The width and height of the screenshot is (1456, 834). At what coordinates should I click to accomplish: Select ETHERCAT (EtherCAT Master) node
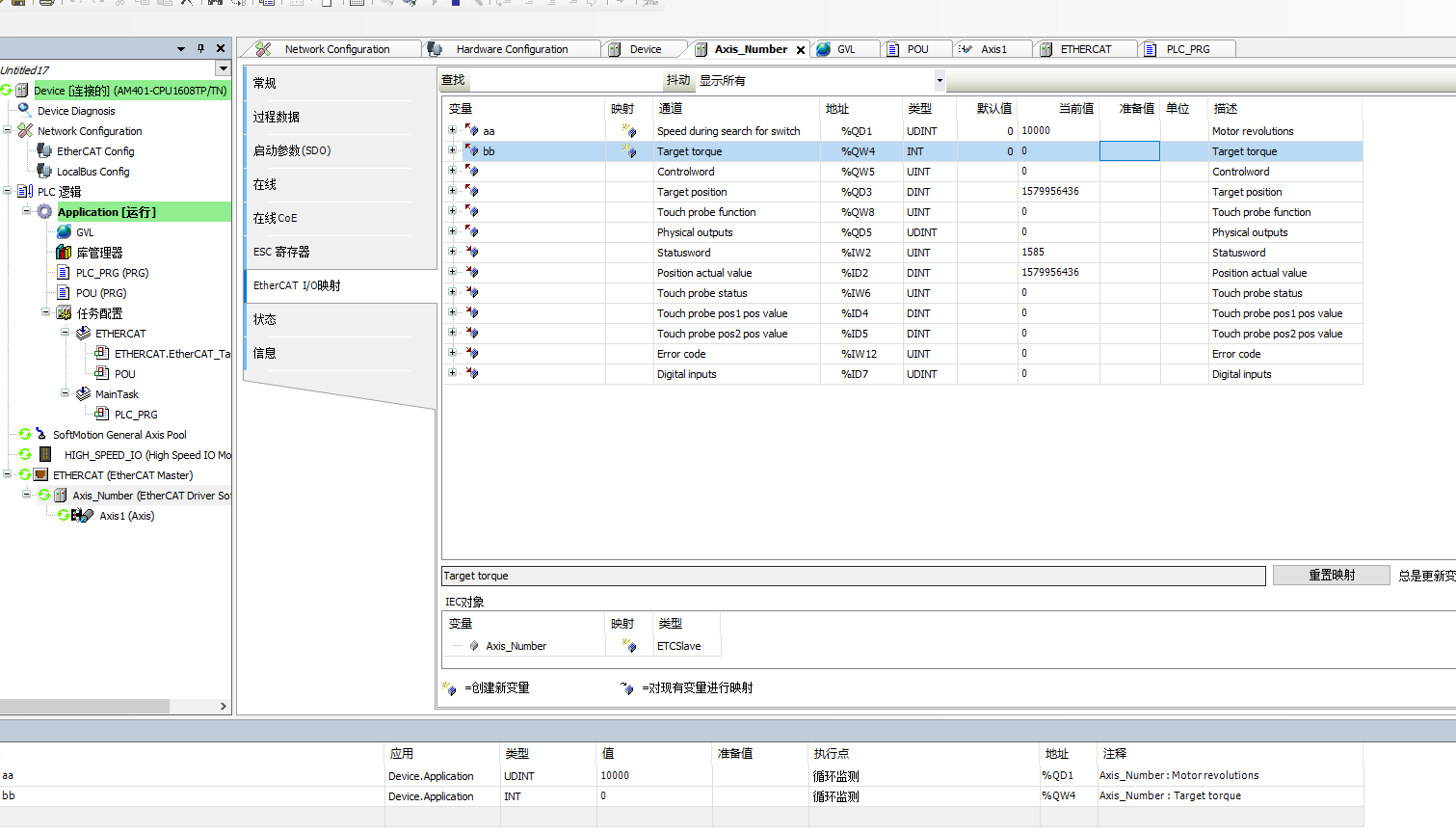pos(122,475)
